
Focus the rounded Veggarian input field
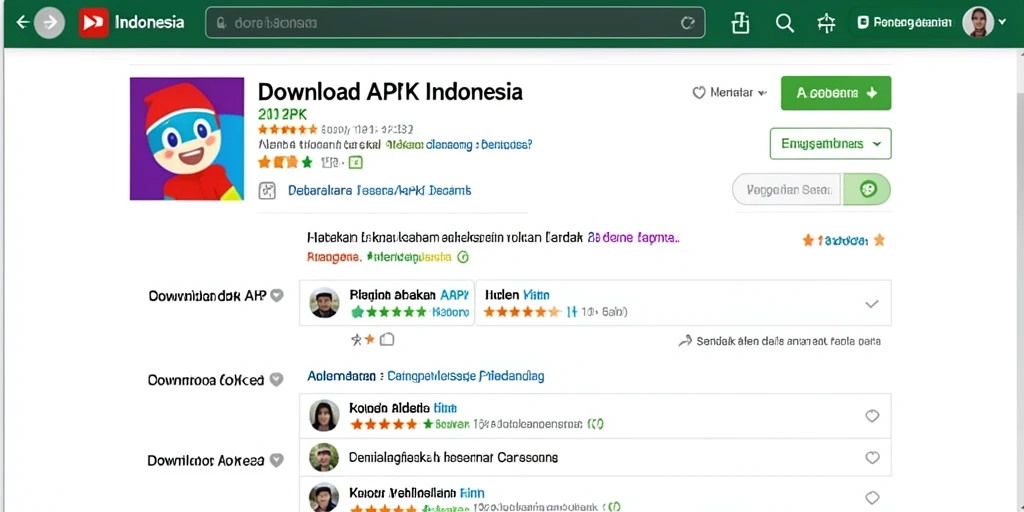point(788,190)
